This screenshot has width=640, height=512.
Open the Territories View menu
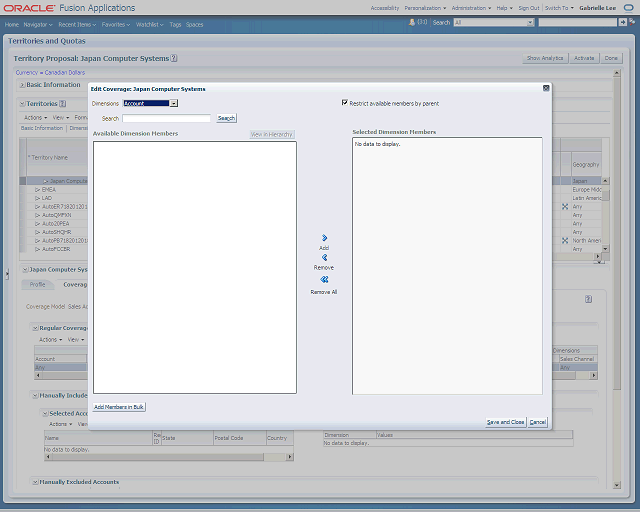61,118
